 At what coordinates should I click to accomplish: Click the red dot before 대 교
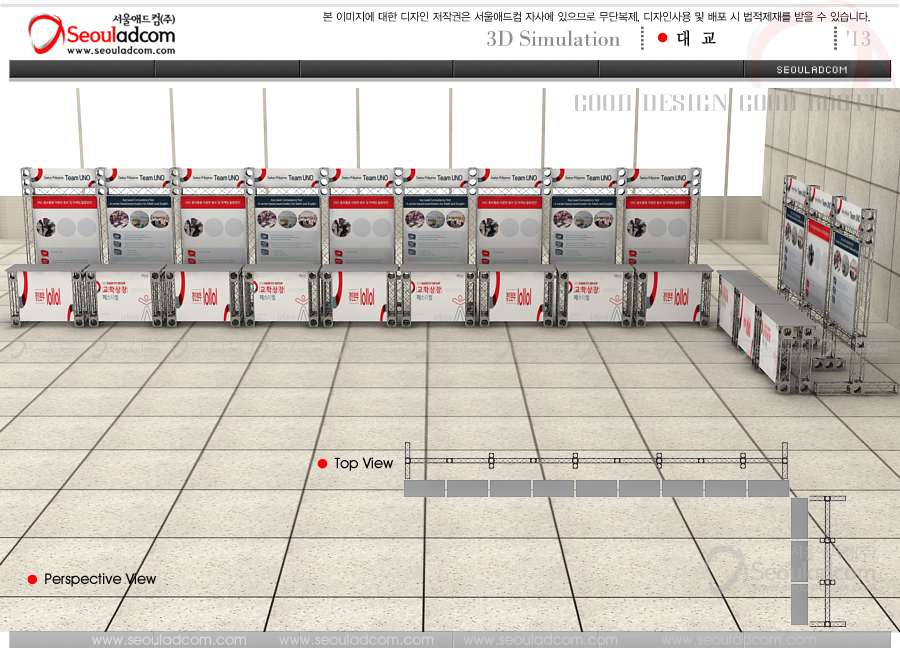[x=662, y=38]
